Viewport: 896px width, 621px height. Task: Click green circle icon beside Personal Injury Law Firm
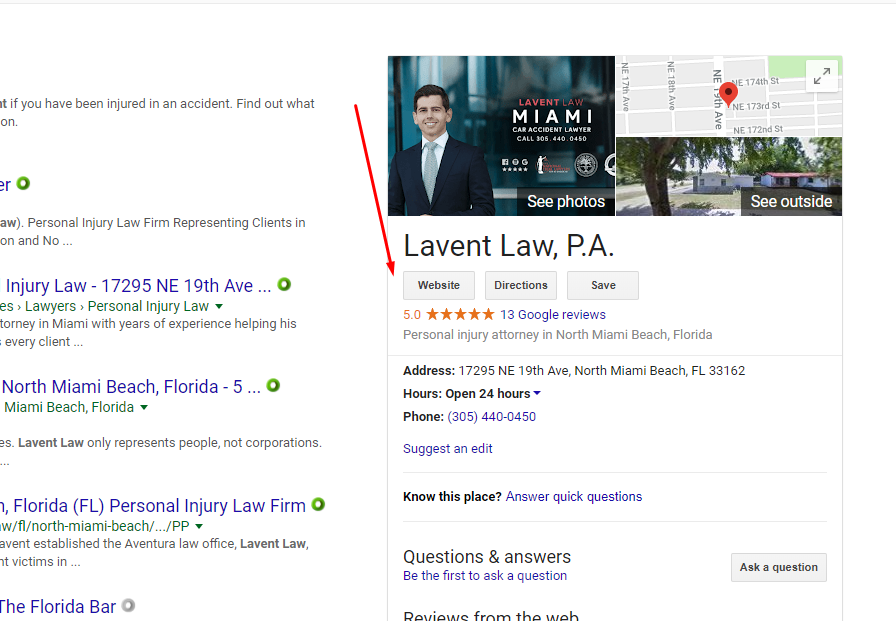[x=318, y=504]
